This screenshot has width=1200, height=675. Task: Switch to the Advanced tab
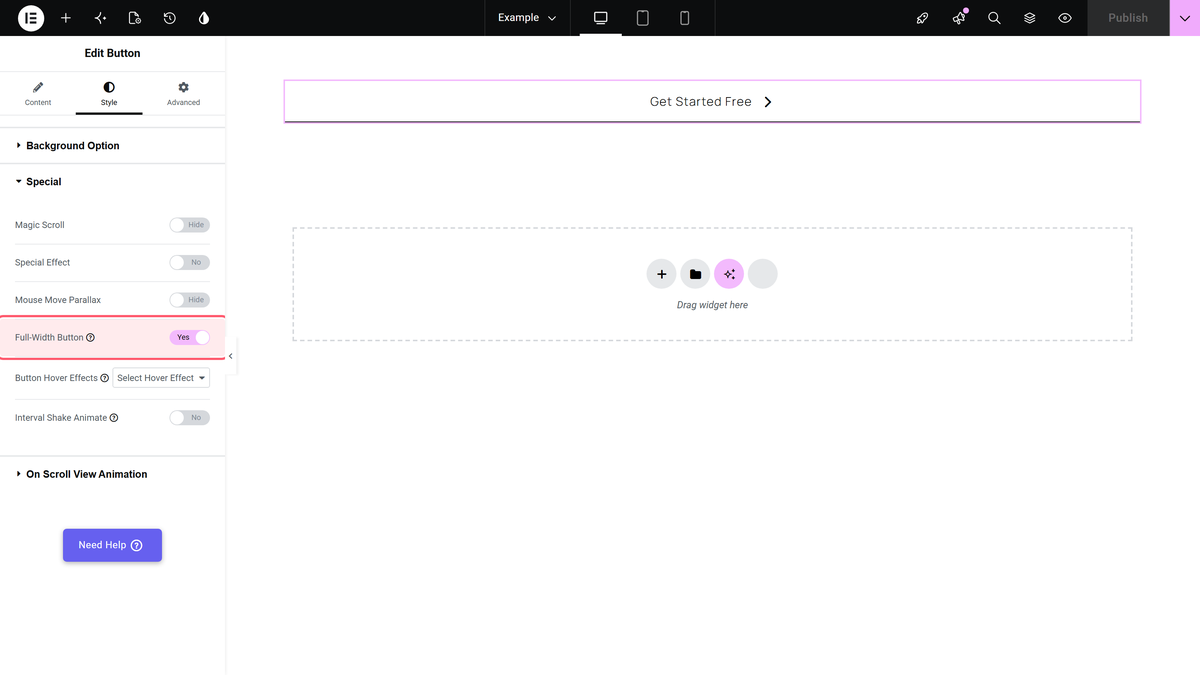183,95
